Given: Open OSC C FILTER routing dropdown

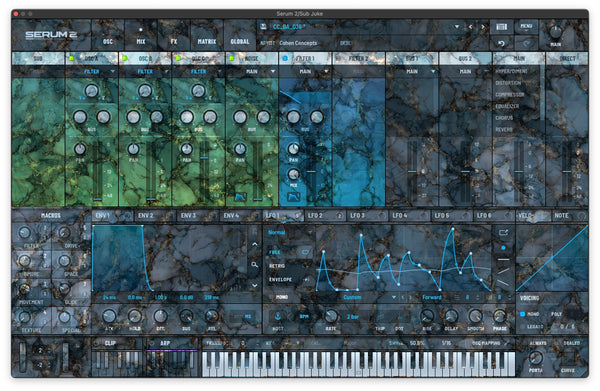Looking at the screenshot, I should (198, 72).
